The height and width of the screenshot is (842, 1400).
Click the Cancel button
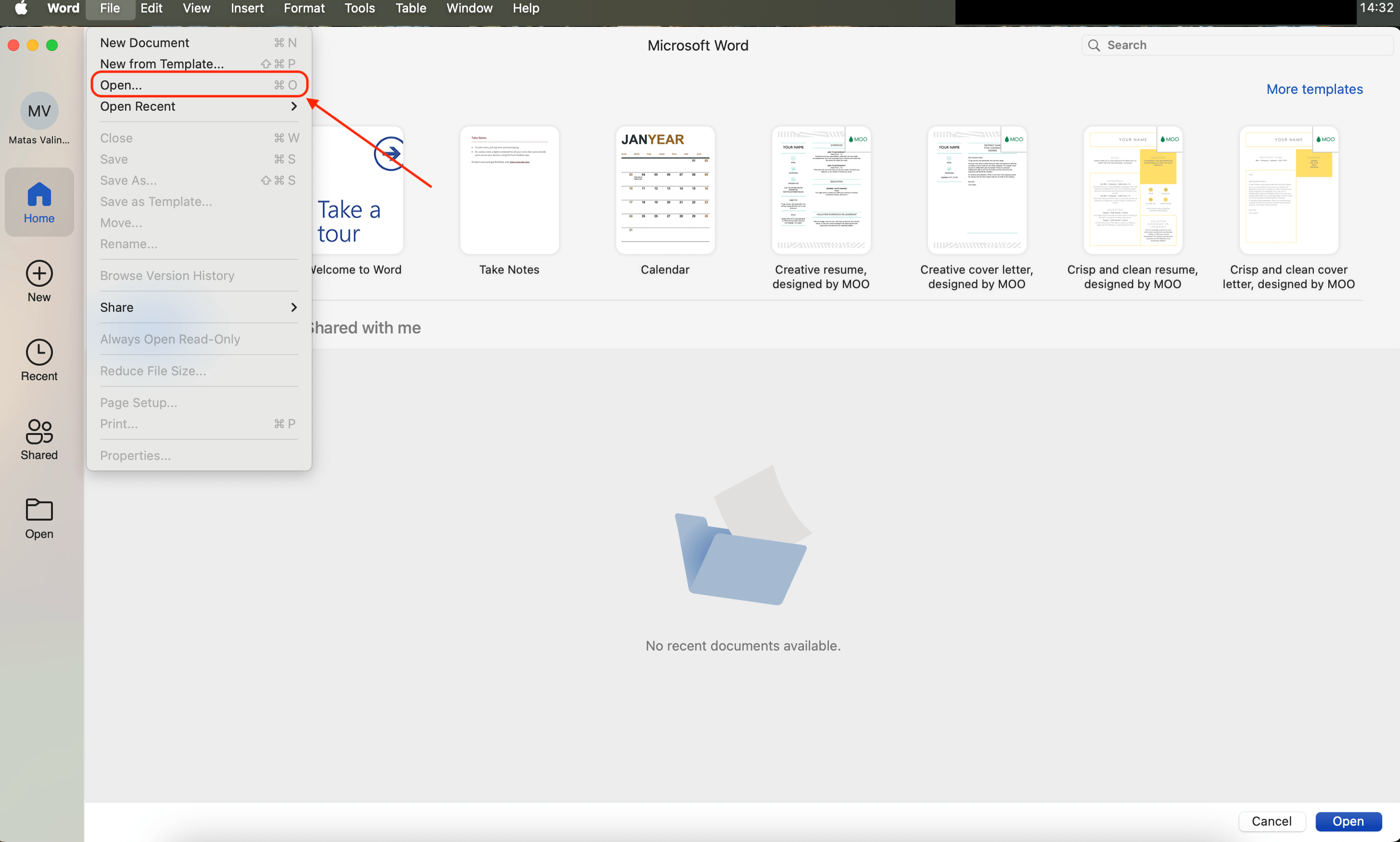tap(1271, 821)
